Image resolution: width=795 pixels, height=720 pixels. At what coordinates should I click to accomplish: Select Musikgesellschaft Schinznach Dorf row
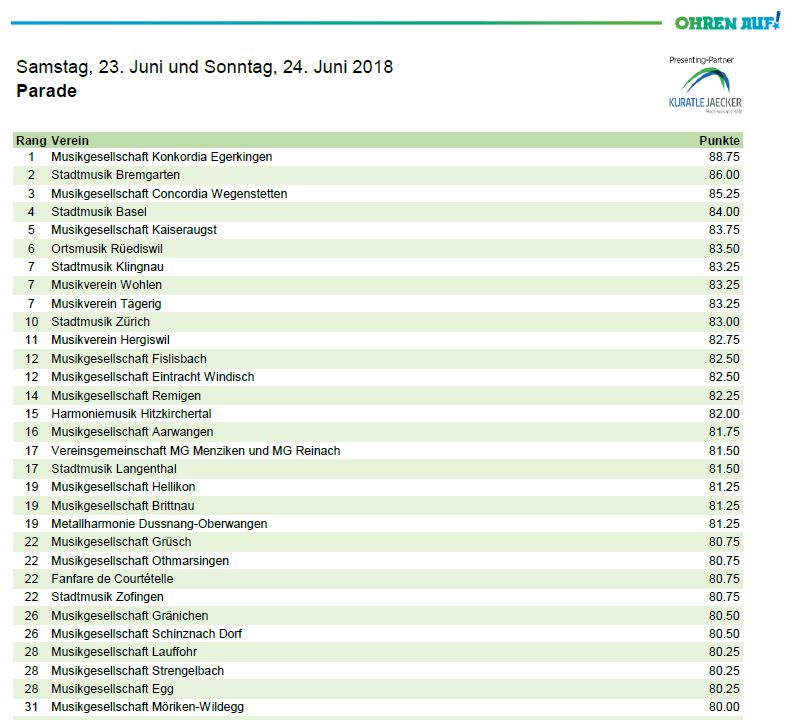click(x=146, y=634)
